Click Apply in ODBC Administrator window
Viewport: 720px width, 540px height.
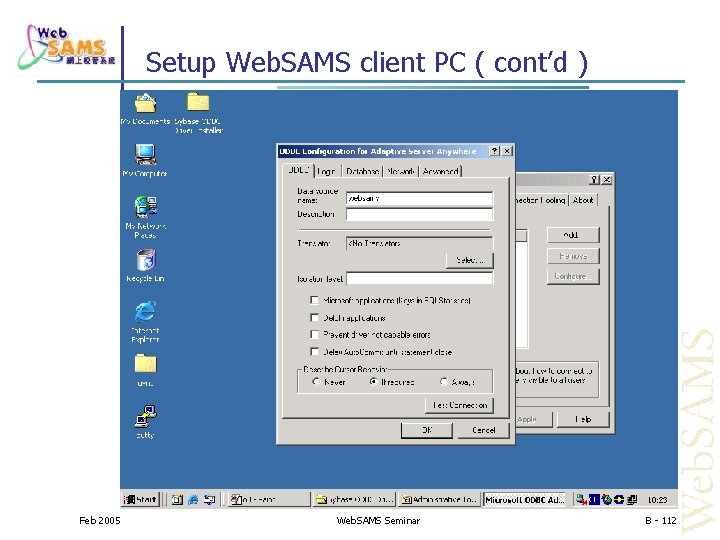click(533, 419)
